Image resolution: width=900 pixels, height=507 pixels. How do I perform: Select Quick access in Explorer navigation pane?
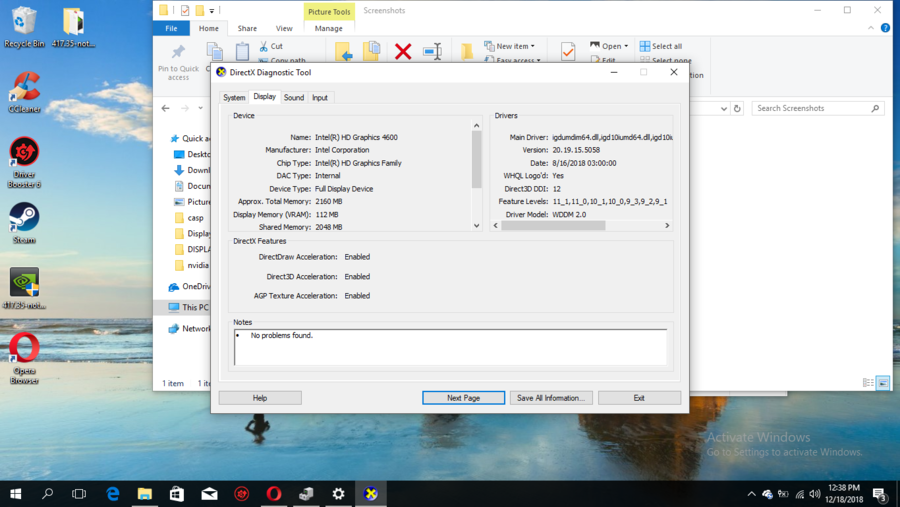[191, 138]
